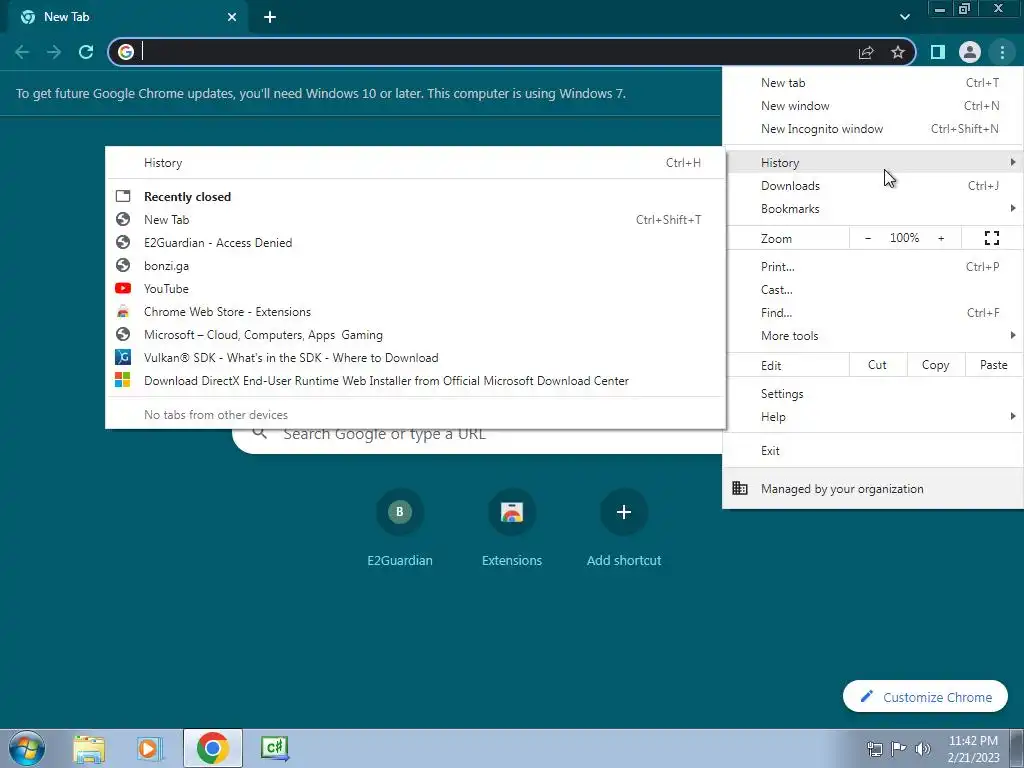Select New window menu item
The width and height of the screenshot is (1024, 768).
[x=872, y=106]
